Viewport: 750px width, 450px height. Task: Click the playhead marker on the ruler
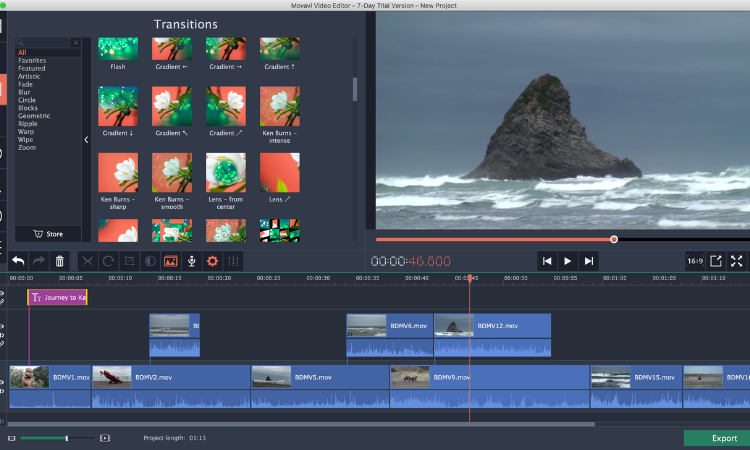click(x=470, y=278)
